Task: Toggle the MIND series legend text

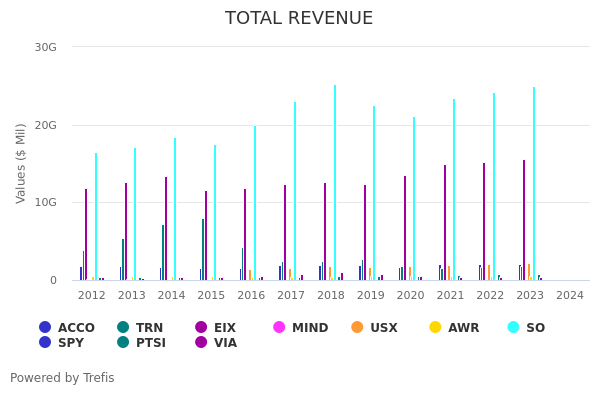Action: [309, 327]
